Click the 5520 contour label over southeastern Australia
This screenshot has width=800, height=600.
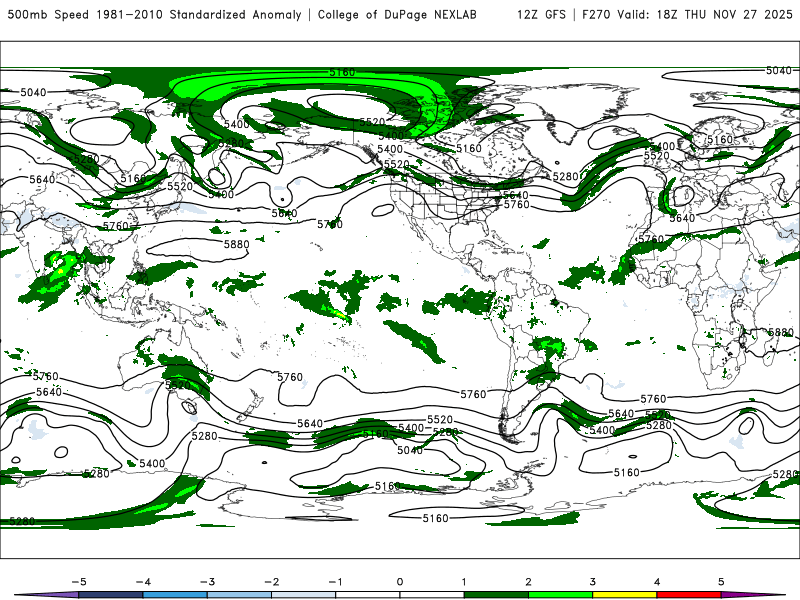[178, 385]
